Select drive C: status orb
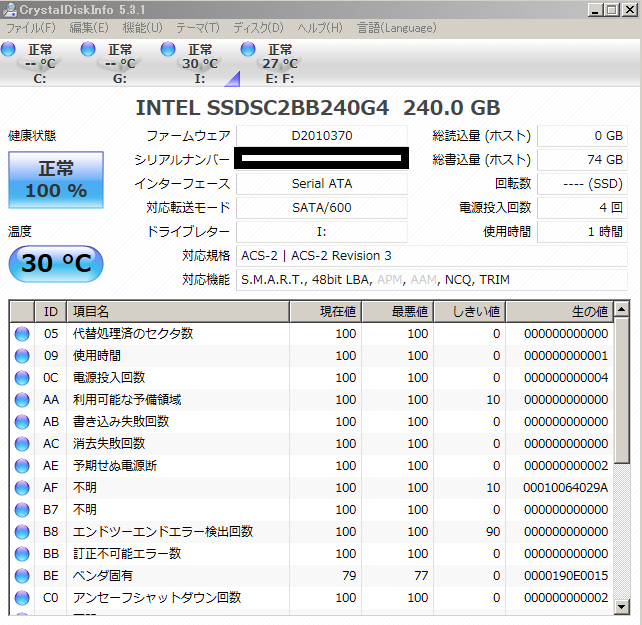 (9, 49)
